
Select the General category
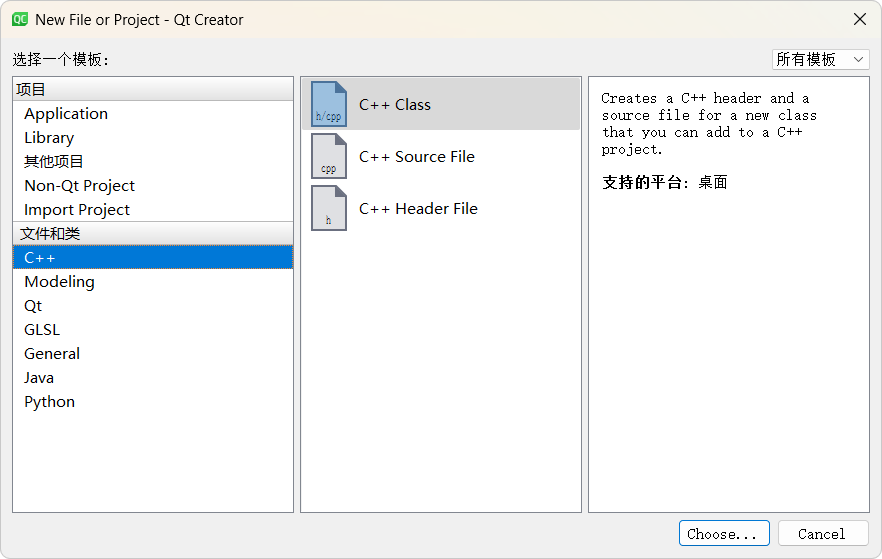pos(153,354)
